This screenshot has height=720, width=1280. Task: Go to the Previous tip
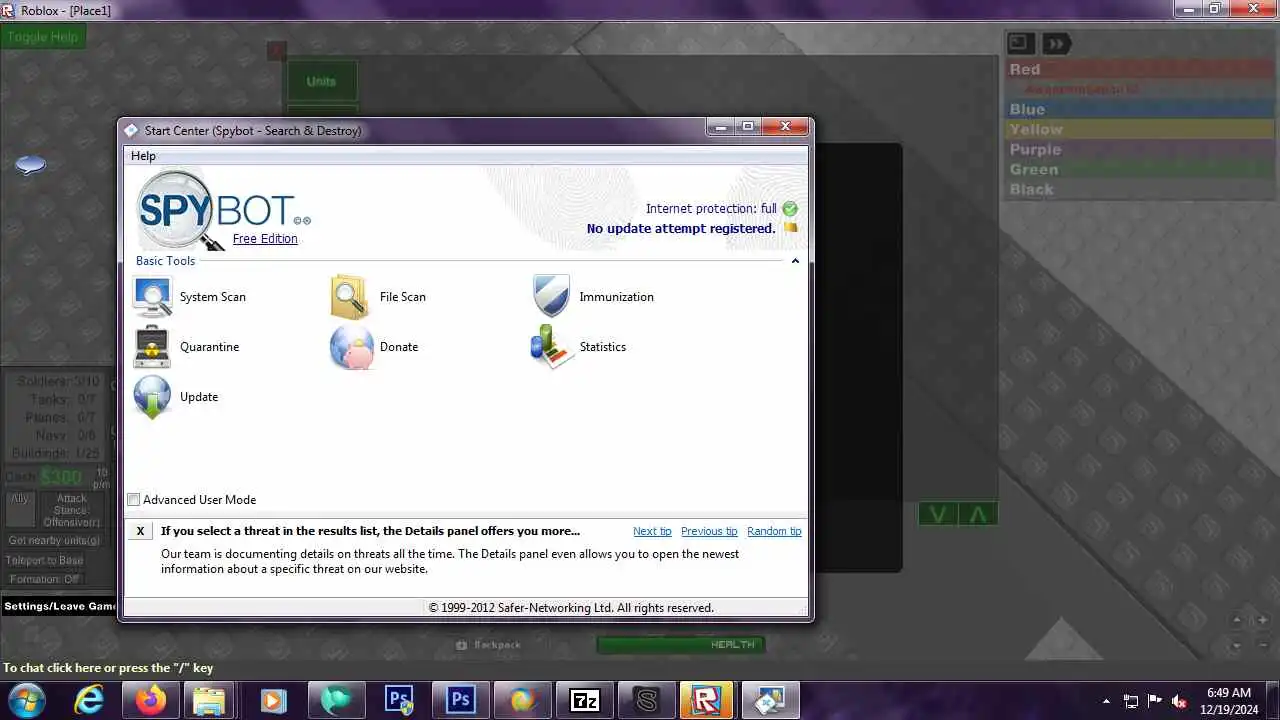tap(709, 531)
